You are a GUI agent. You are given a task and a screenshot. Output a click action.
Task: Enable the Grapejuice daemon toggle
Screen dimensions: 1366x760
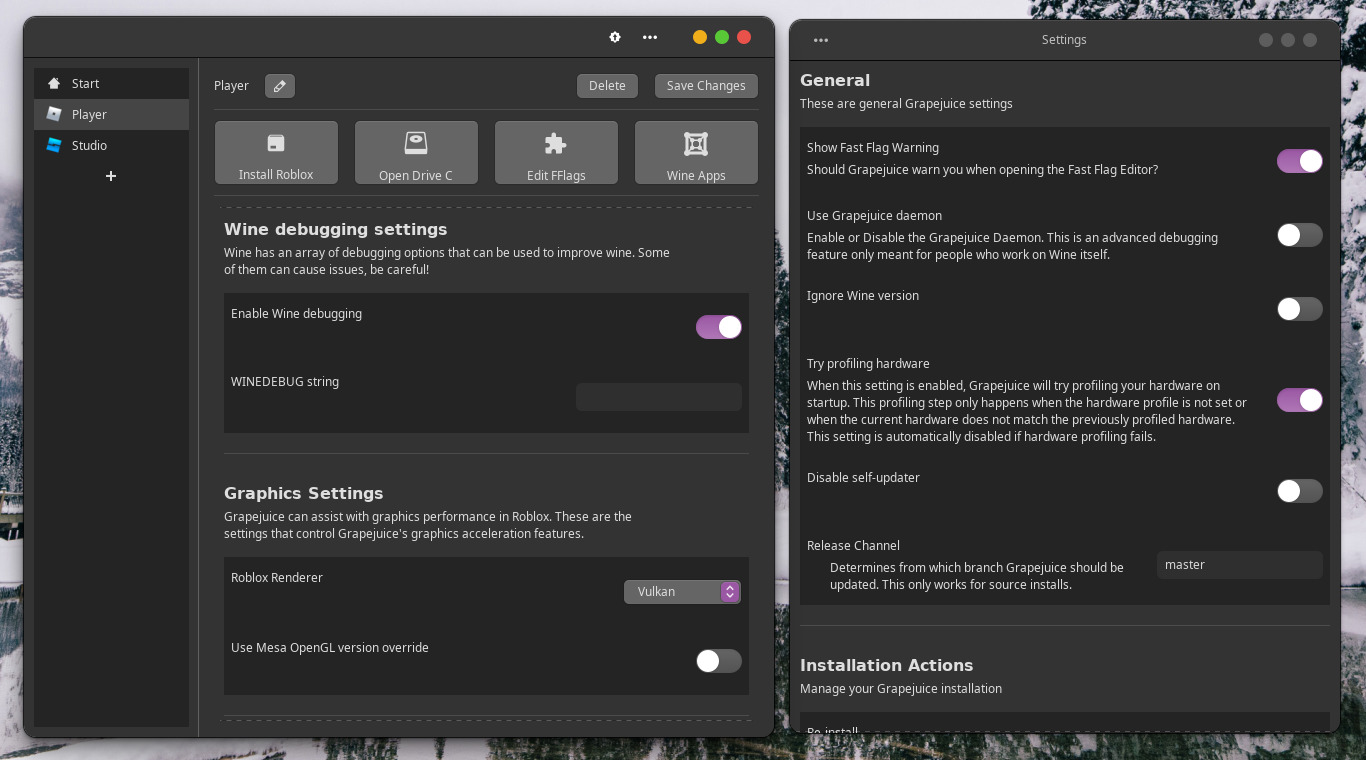coord(1299,235)
